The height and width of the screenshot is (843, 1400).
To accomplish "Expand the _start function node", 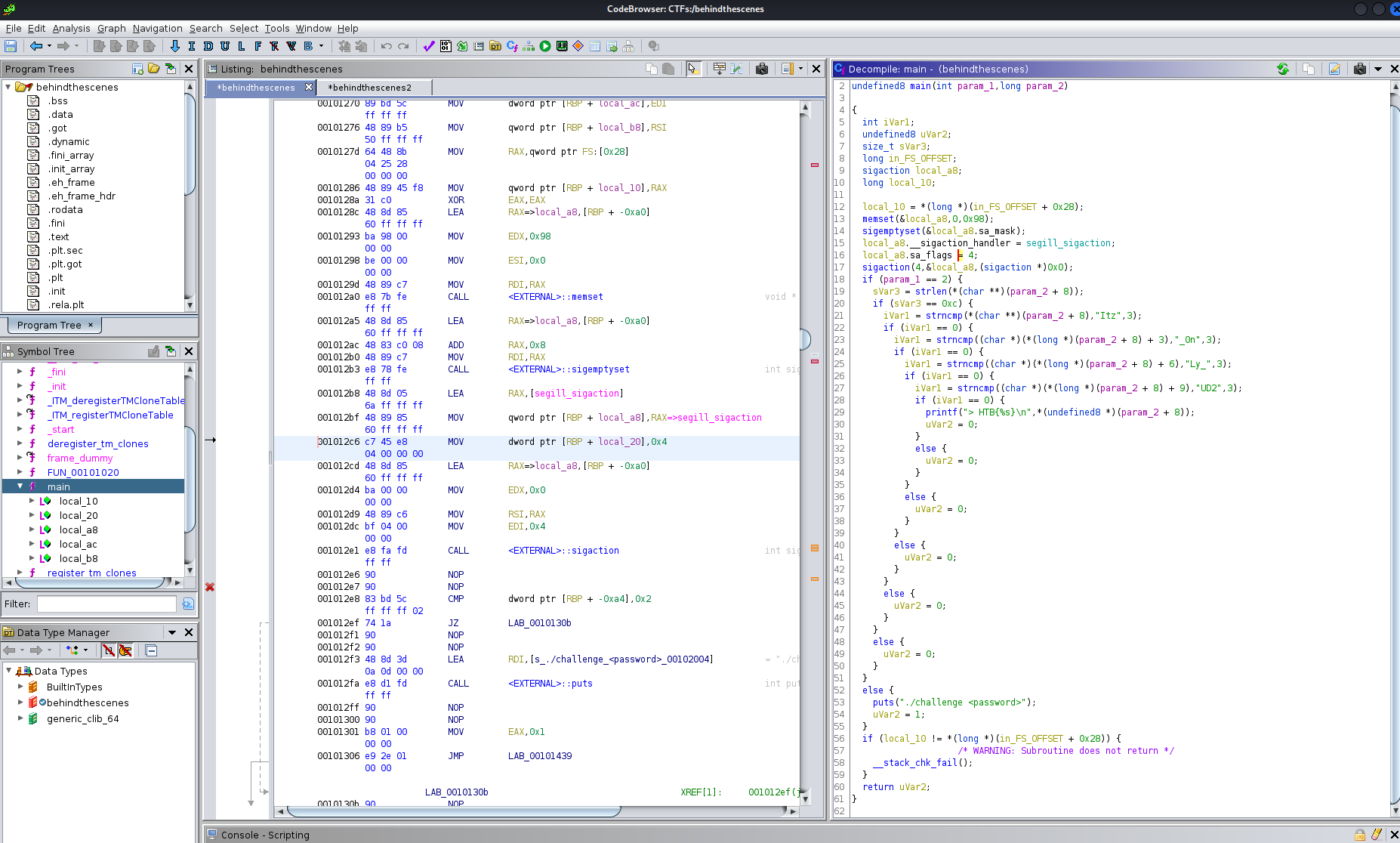I will click(x=20, y=429).
